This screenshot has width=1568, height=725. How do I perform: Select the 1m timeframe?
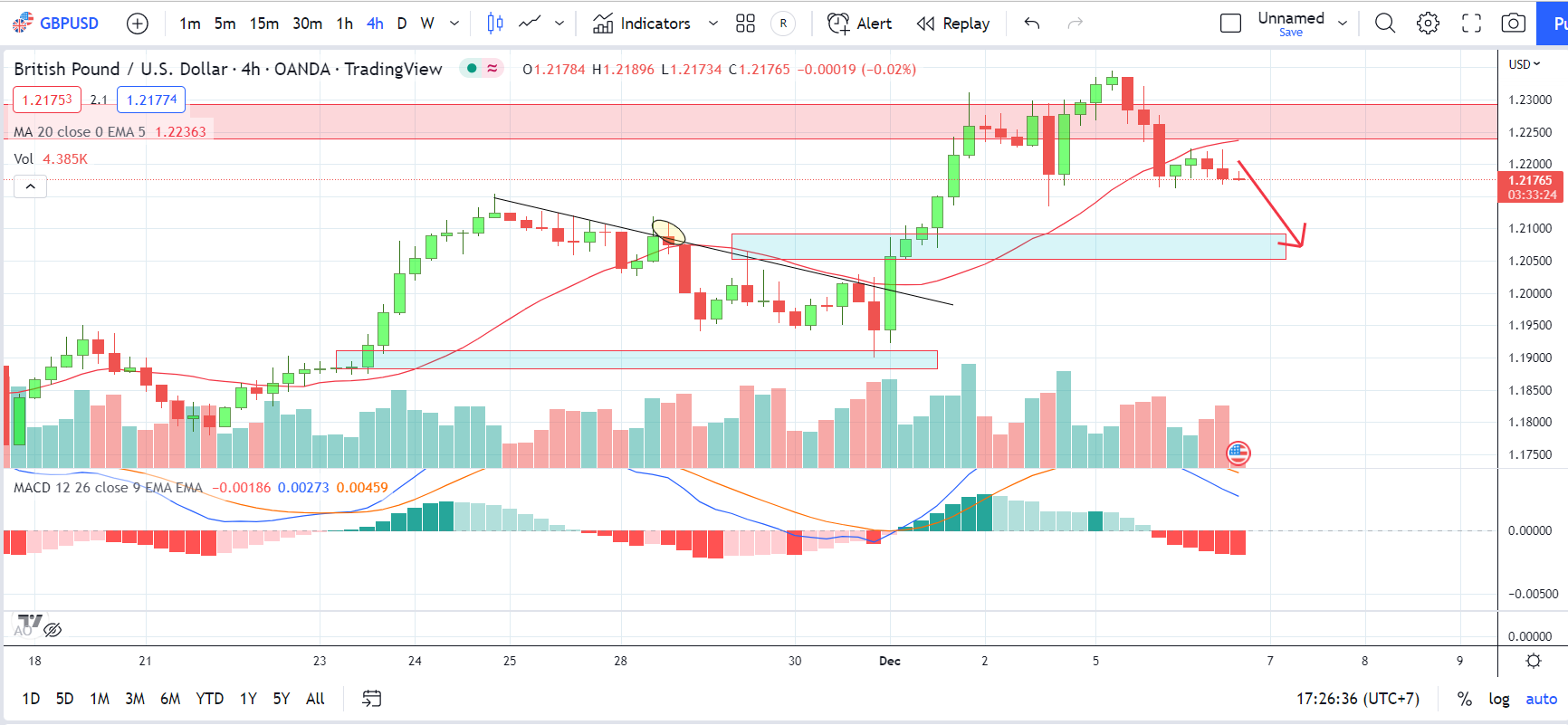190,24
